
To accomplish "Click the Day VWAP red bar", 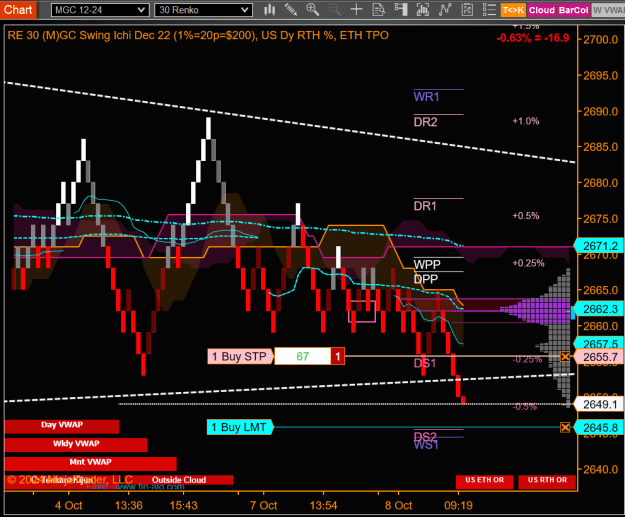I will pyautogui.click(x=62, y=425).
